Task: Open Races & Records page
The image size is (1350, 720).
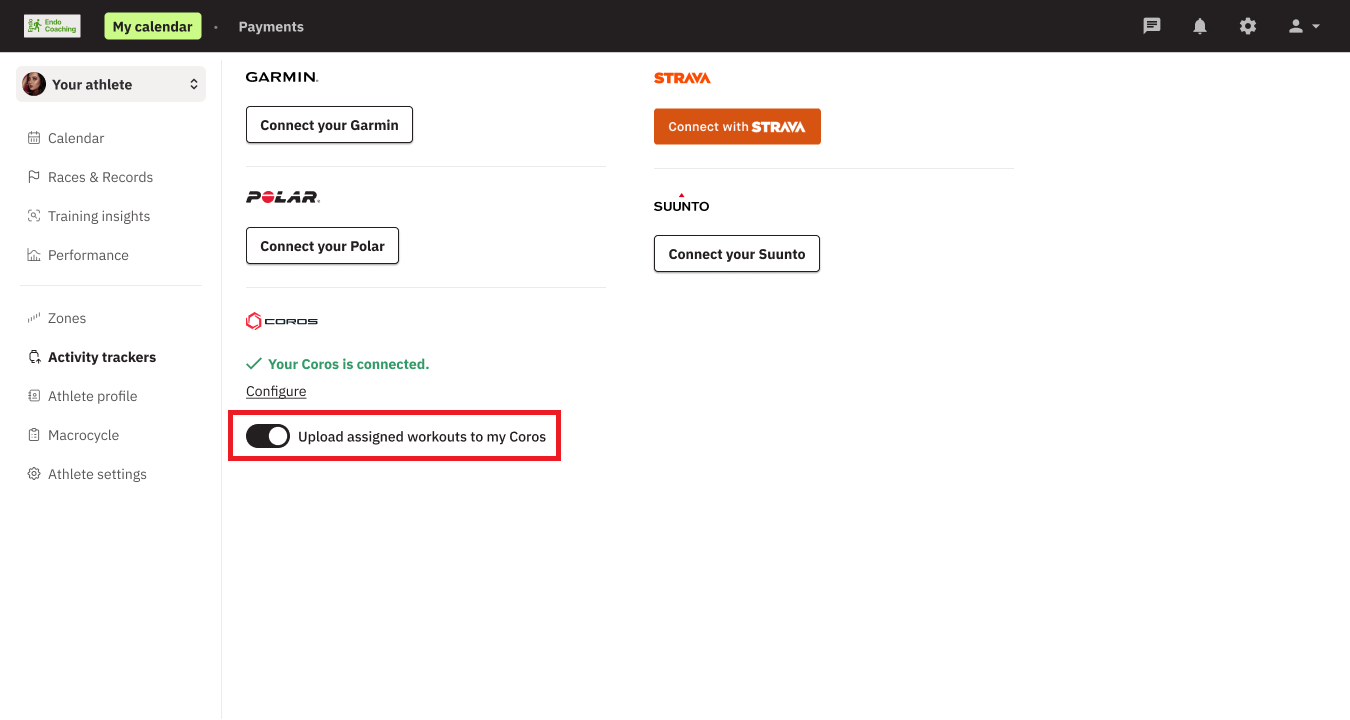Action: click(100, 177)
